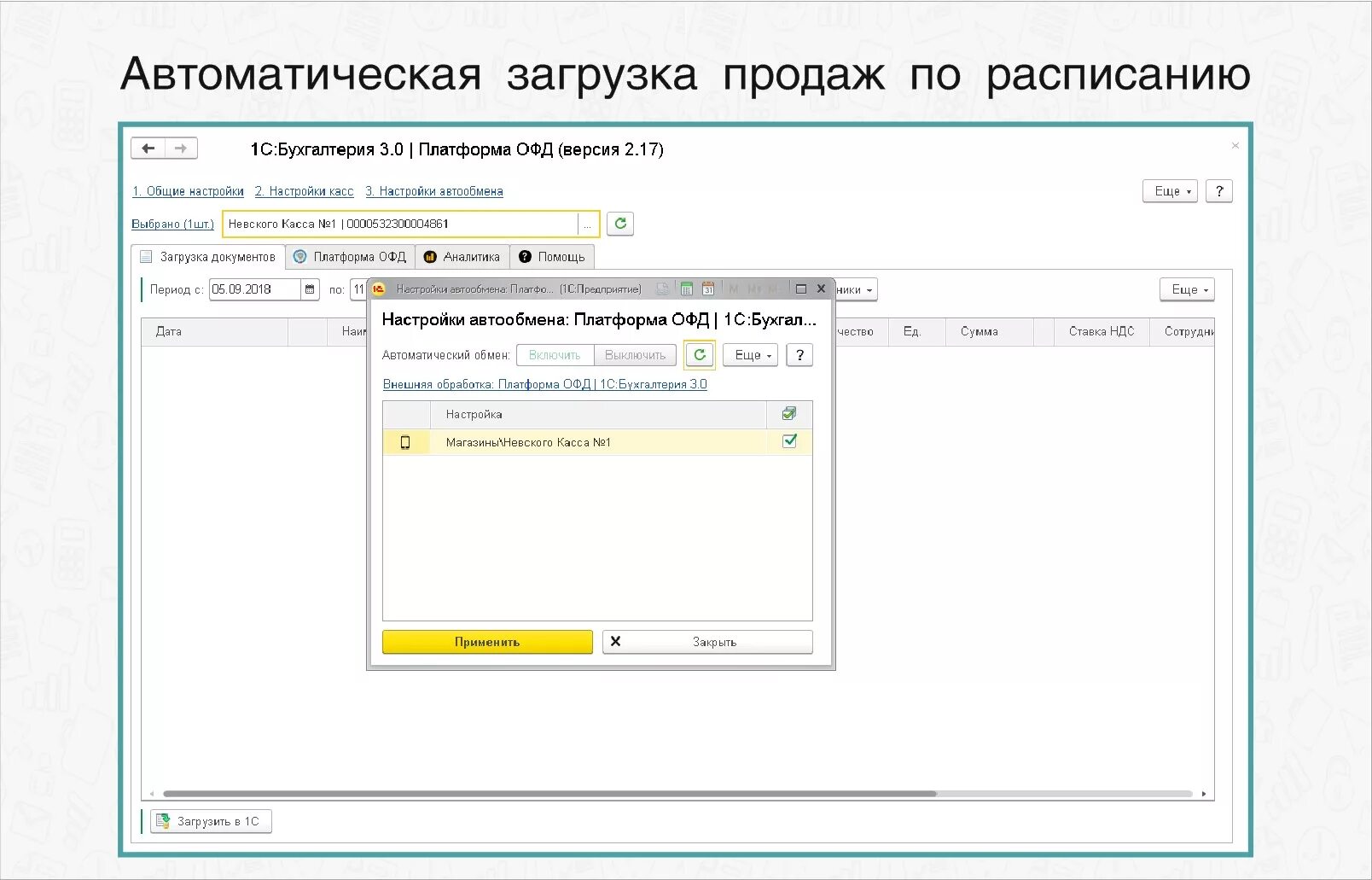Switch to the Загрузка документов tab
Image resolution: width=1372 pixels, height=880 pixels.
[x=209, y=257]
